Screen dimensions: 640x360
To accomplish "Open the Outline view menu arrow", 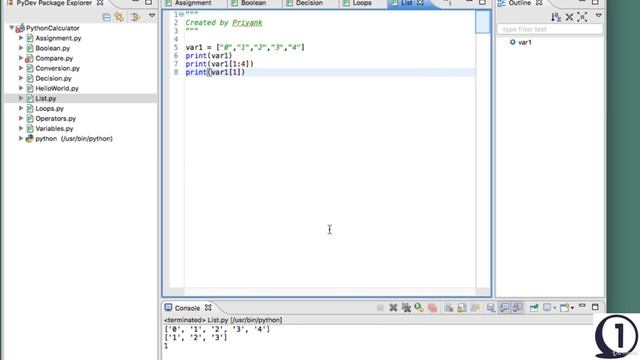I will coord(598,16).
